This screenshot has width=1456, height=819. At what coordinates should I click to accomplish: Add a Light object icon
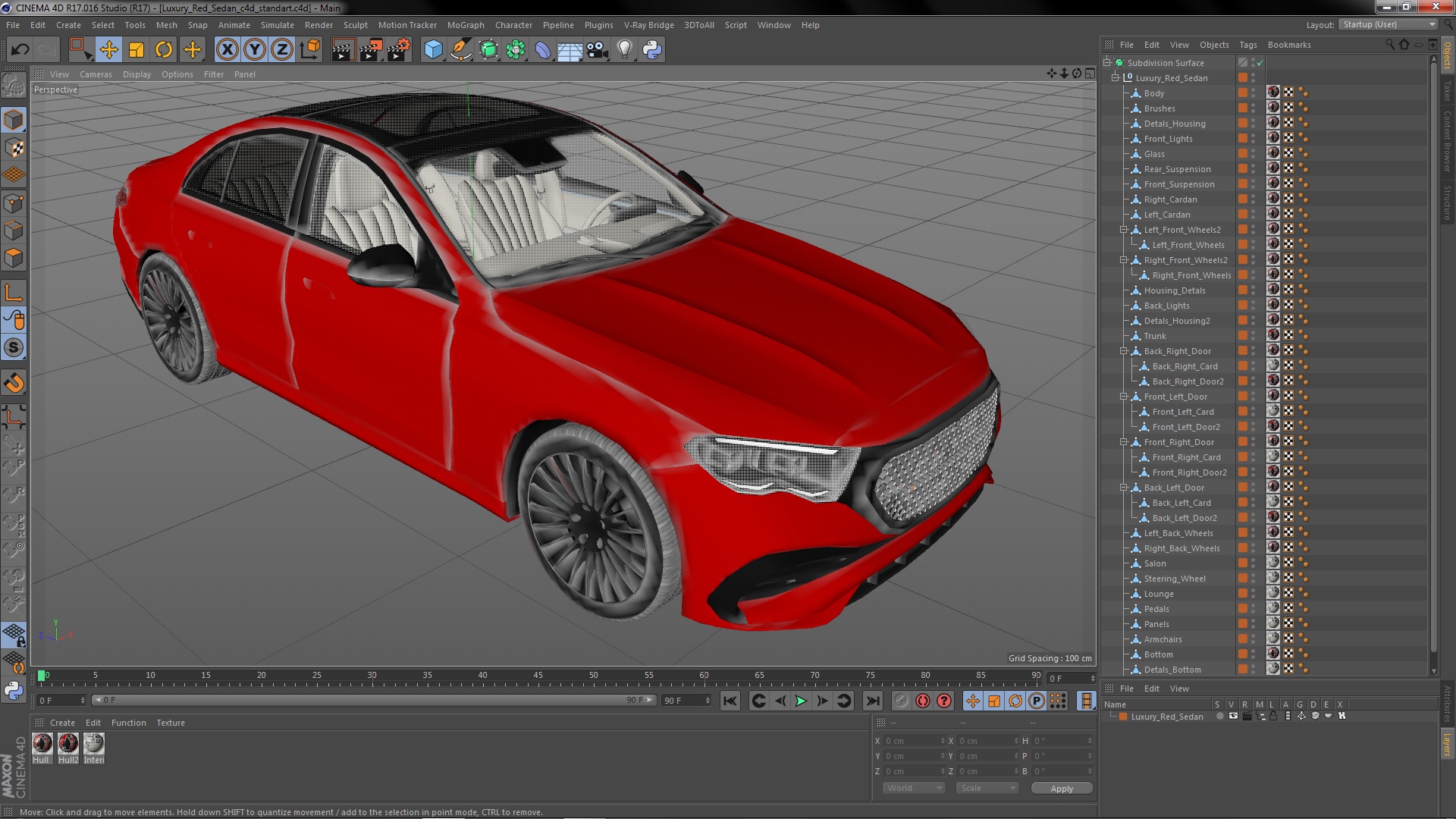click(x=625, y=50)
